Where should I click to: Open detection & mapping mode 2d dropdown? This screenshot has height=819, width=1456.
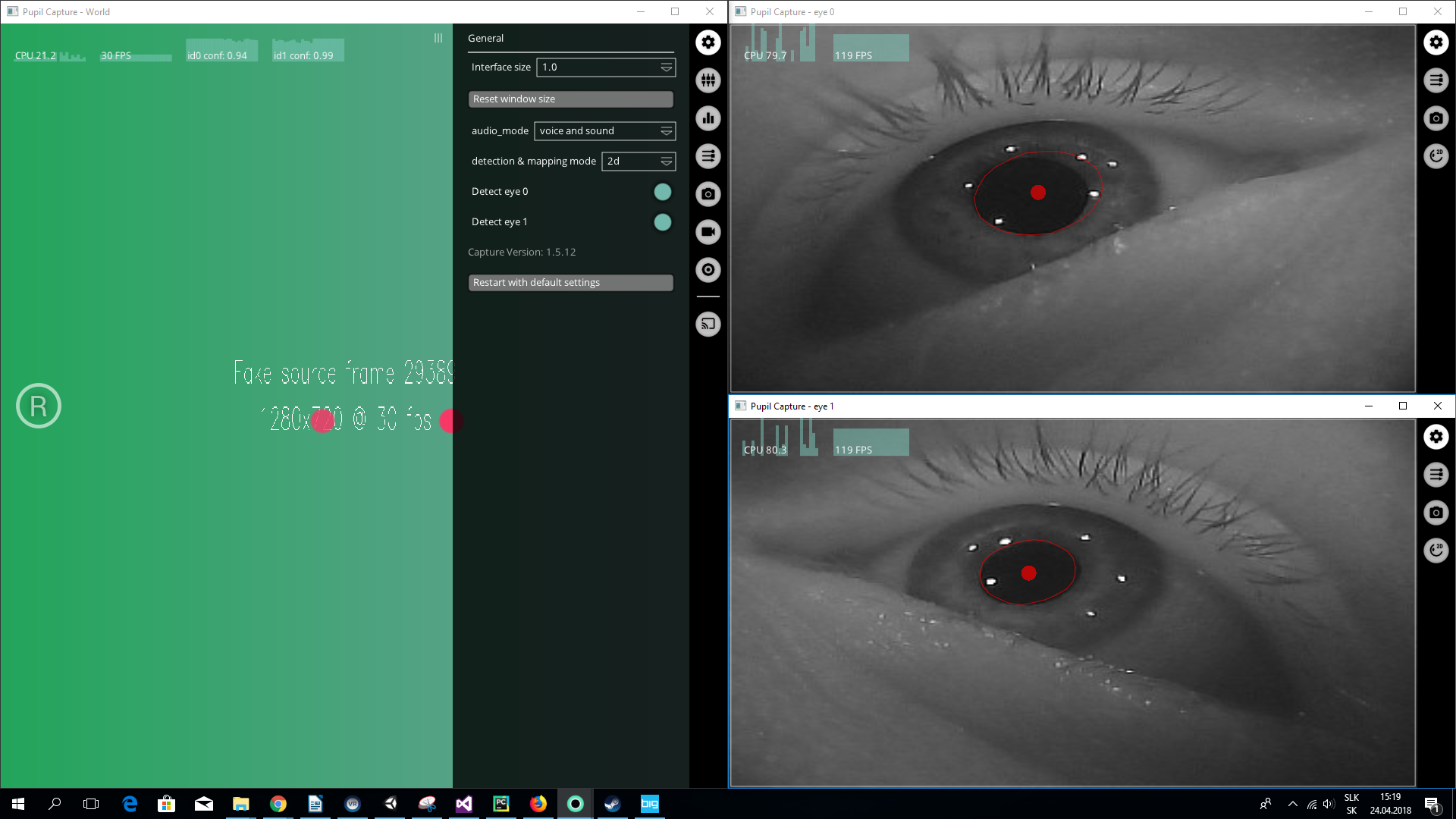click(x=639, y=162)
